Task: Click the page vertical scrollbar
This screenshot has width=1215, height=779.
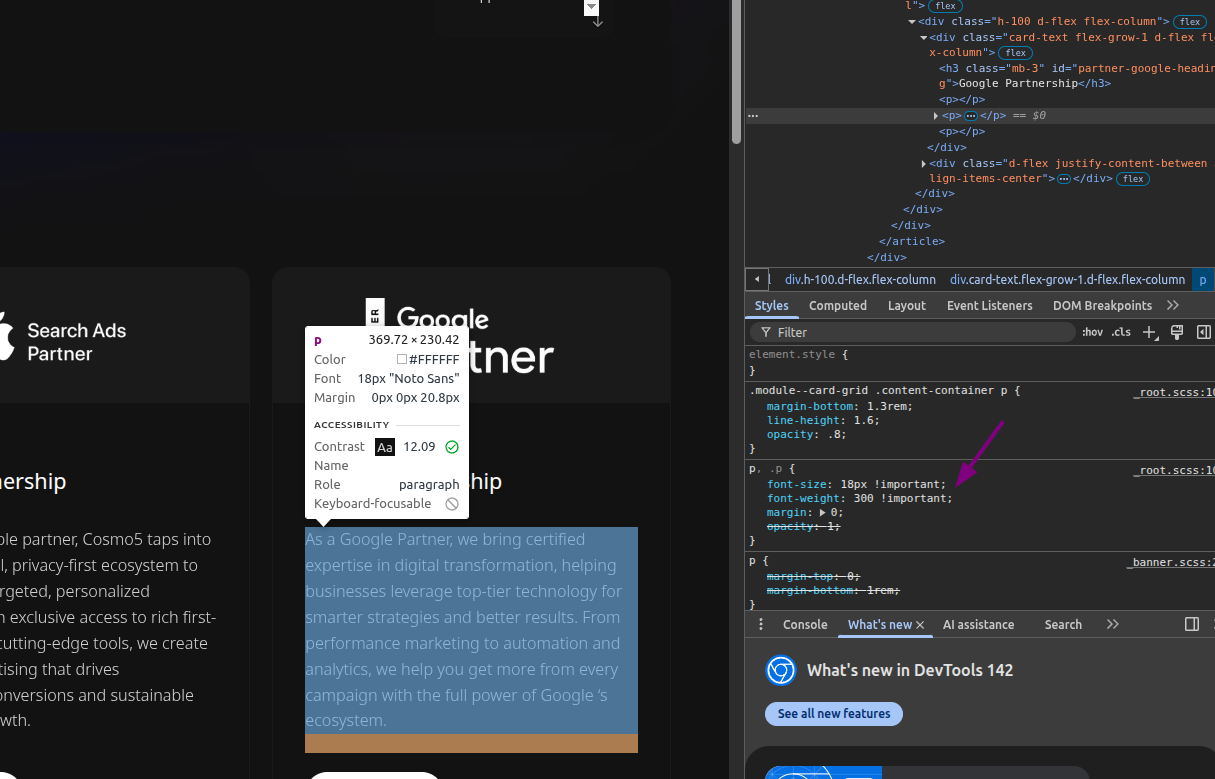Action: (736, 70)
